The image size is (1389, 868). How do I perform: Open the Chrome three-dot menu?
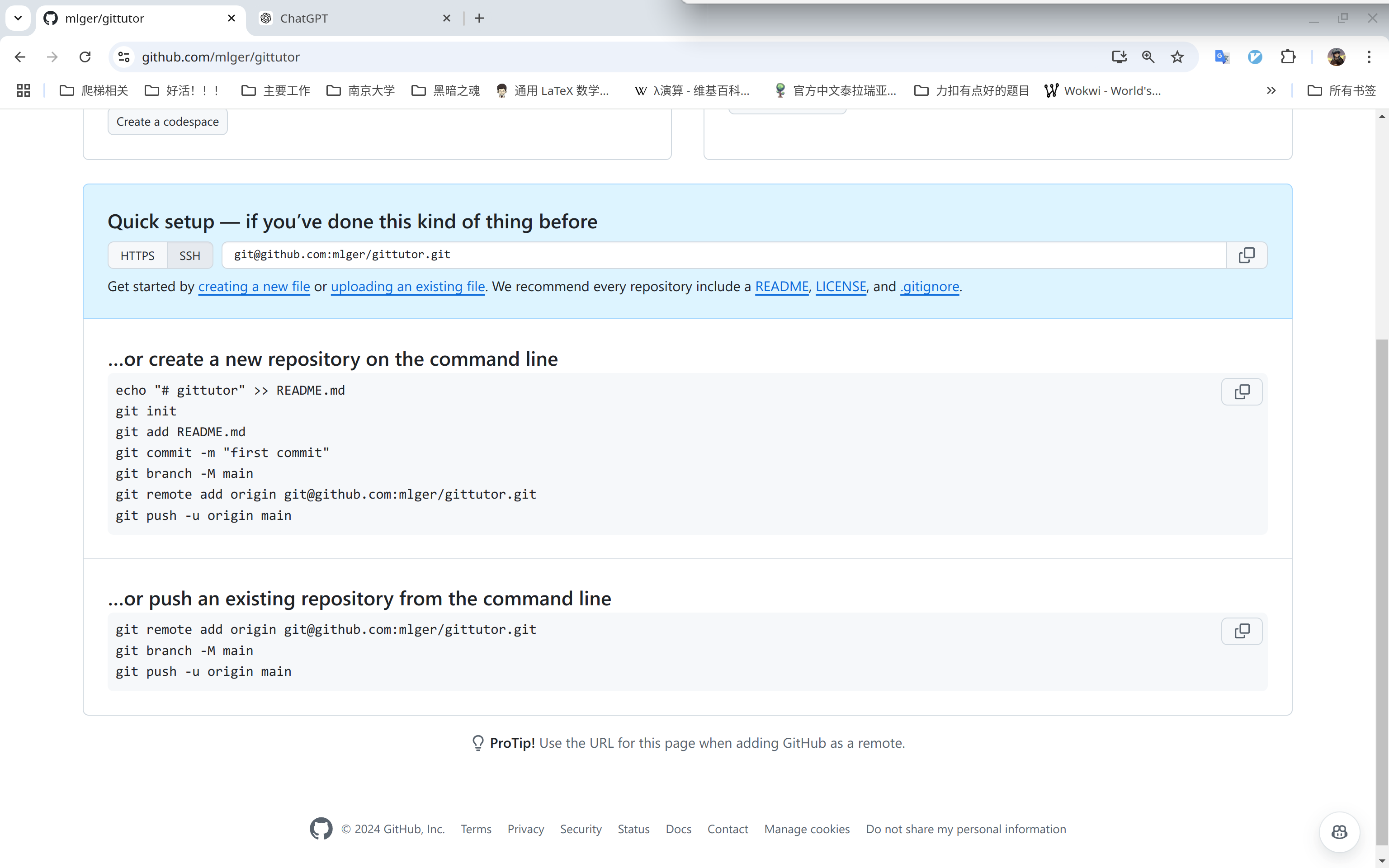pyautogui.click(x=1369, y=57)
